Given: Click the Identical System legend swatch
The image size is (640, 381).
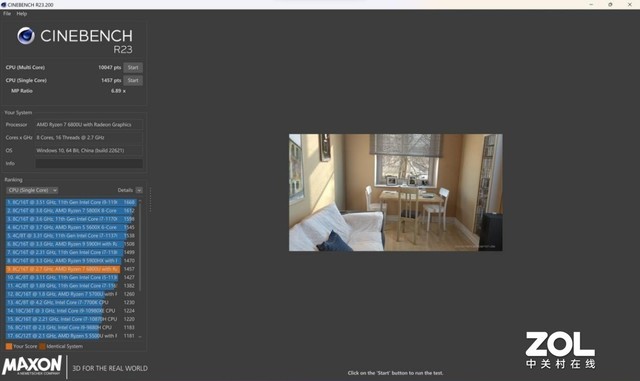Looking at the screenshot, I should pos(42,346).
